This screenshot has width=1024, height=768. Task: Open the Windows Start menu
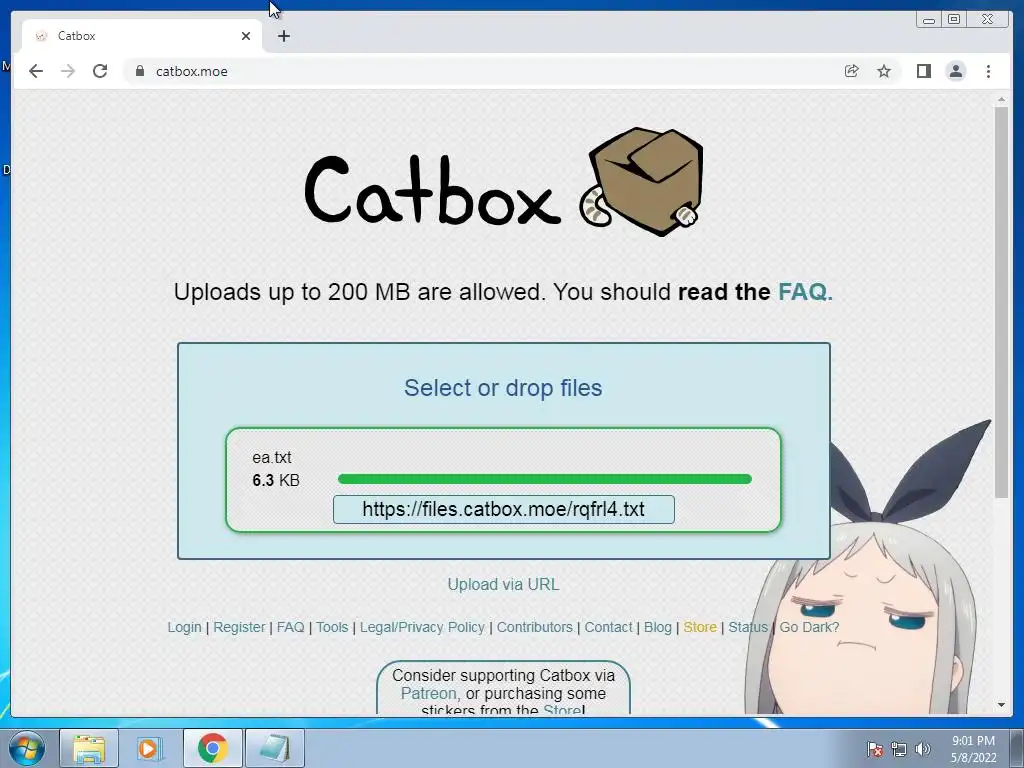click(x=27, y=748)
